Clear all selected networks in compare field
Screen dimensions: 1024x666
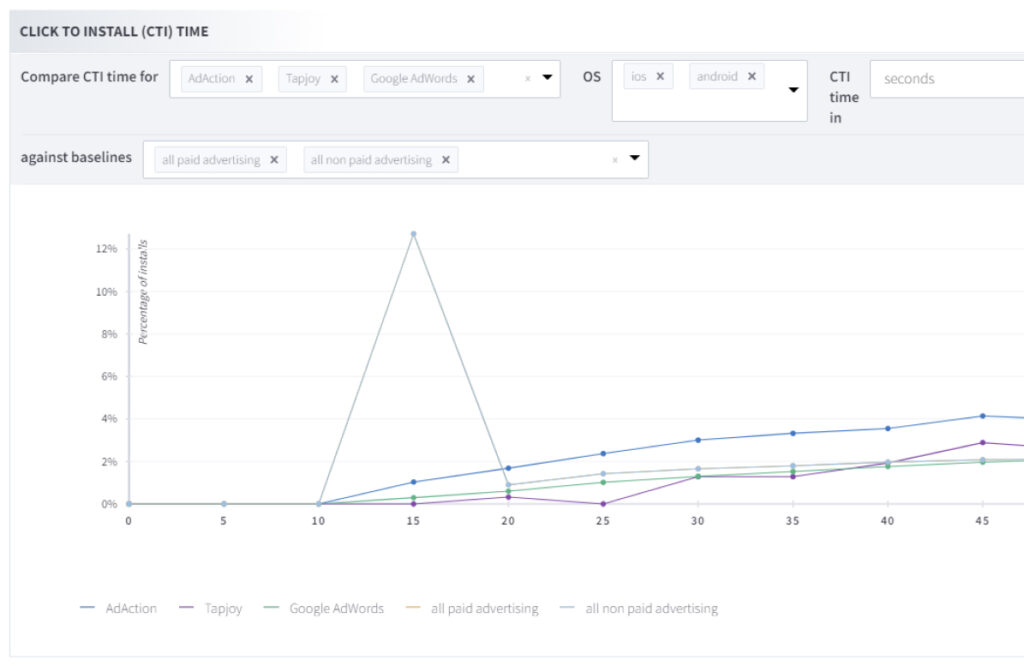coord(528,78)
